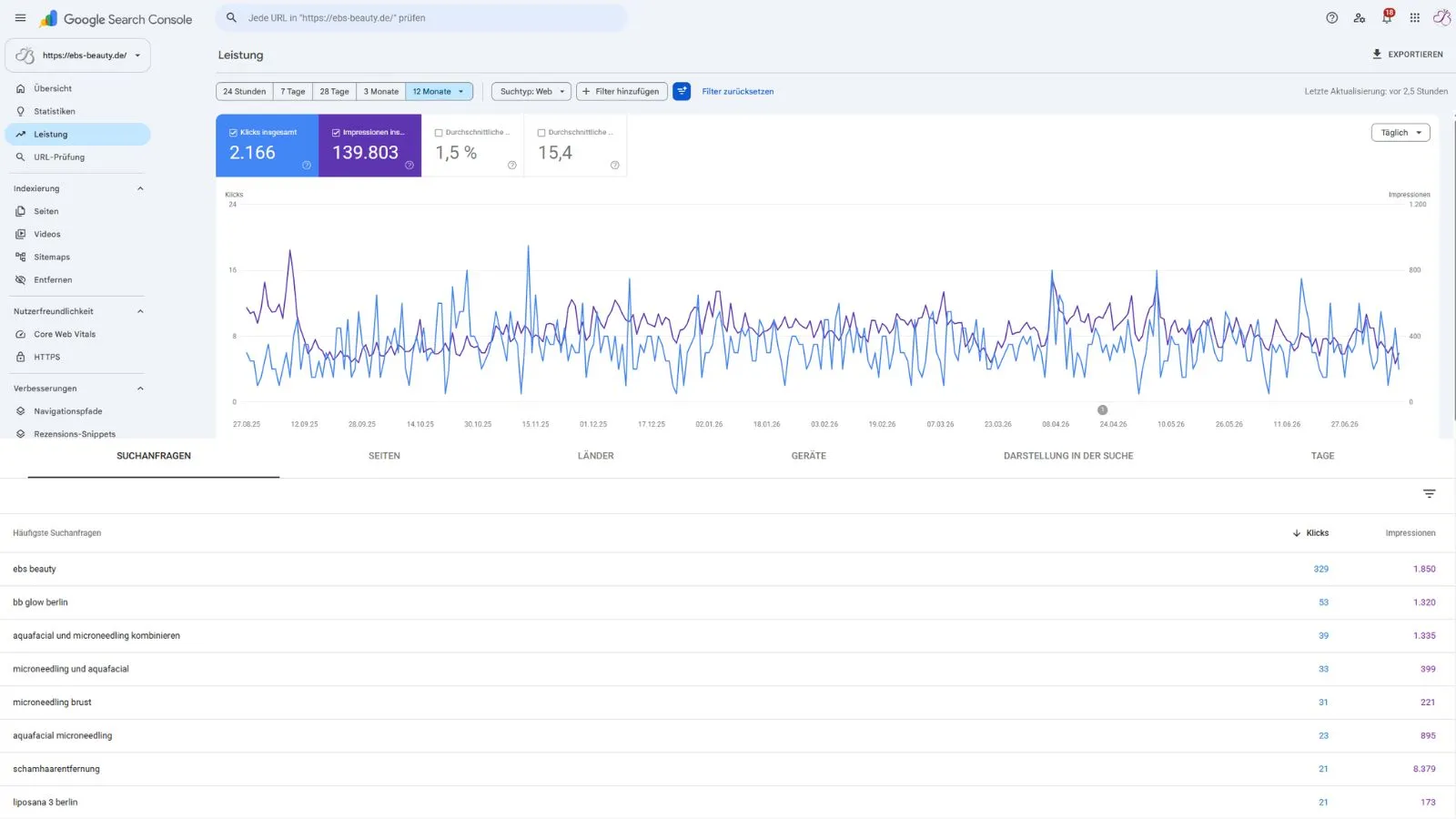This screenshot has width=1456, height=819.
Task: Click help icon on Klicks insgesamt card
Action: click(307, 165)
